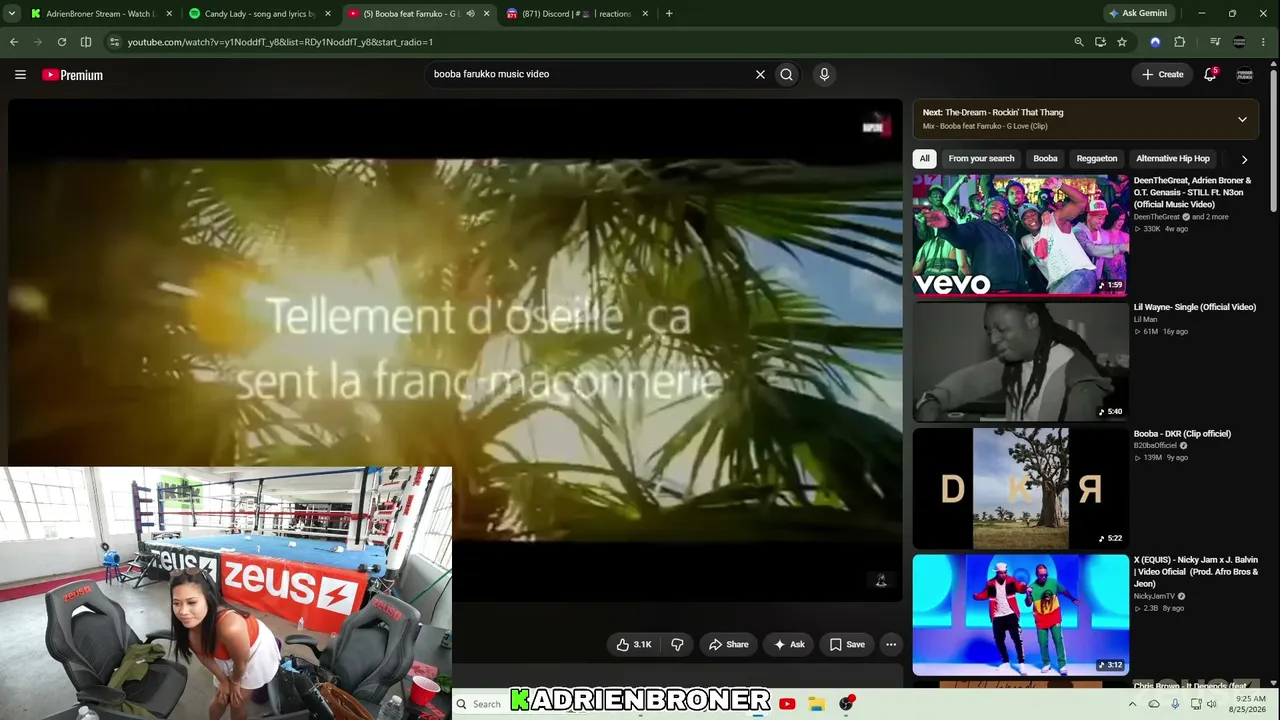Start voice search with the microphone

[824, 74]
